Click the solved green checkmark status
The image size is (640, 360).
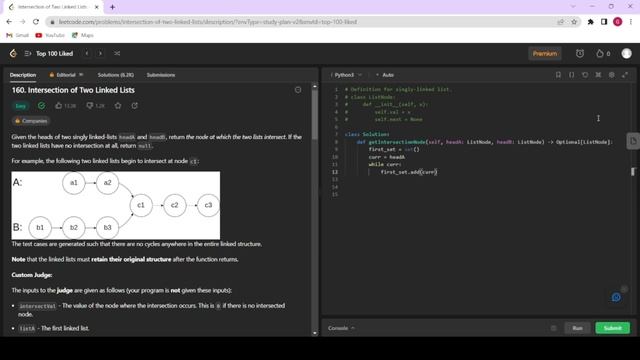pos(41,106)
